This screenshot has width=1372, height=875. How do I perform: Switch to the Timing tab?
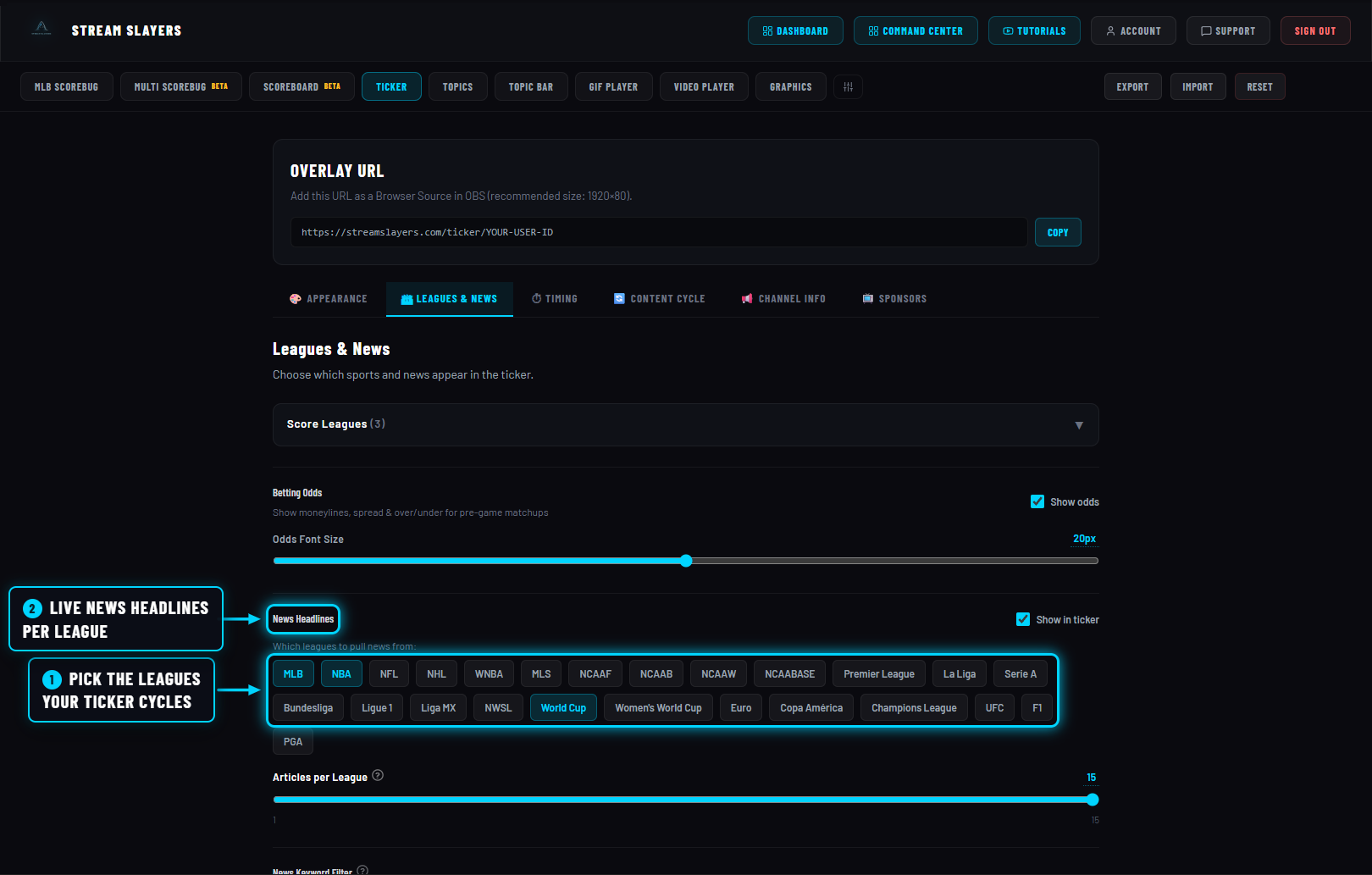coord(555,299)
